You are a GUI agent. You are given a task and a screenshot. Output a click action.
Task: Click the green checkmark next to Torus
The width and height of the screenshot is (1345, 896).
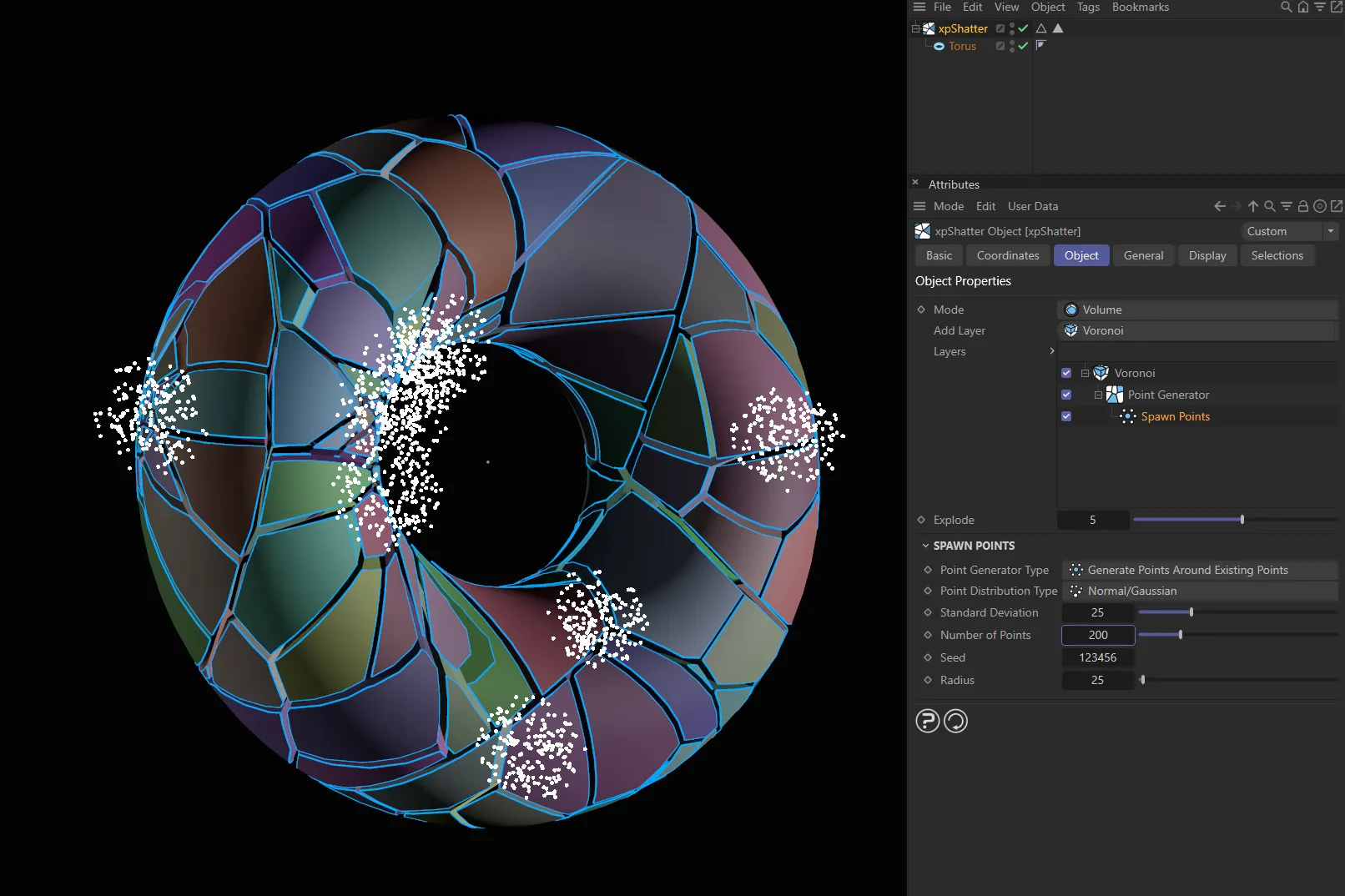(1022, 46)
